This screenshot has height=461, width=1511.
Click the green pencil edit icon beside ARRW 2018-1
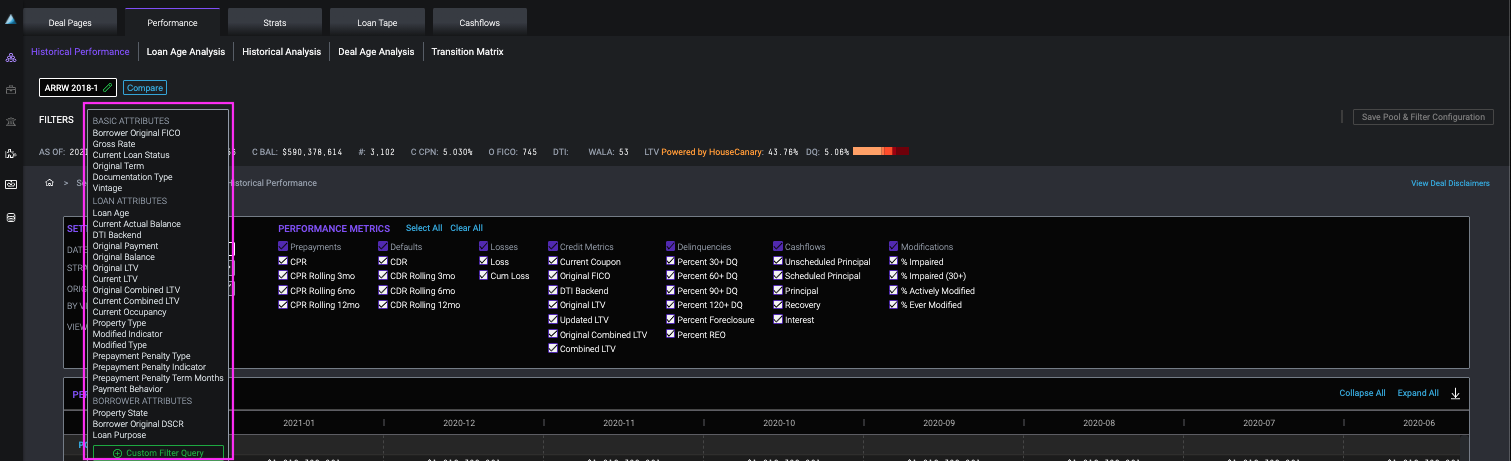coord(107,88)
